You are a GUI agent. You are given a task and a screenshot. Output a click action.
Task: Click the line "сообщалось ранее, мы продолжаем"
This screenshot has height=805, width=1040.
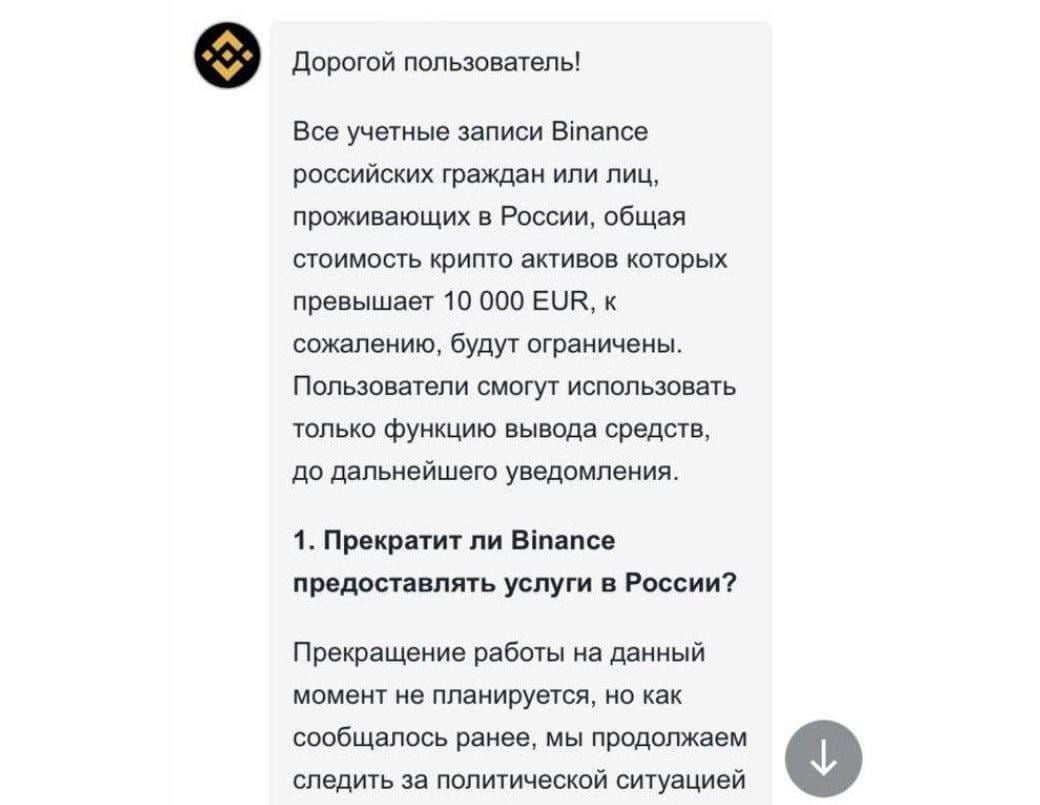tap(520, 738)
